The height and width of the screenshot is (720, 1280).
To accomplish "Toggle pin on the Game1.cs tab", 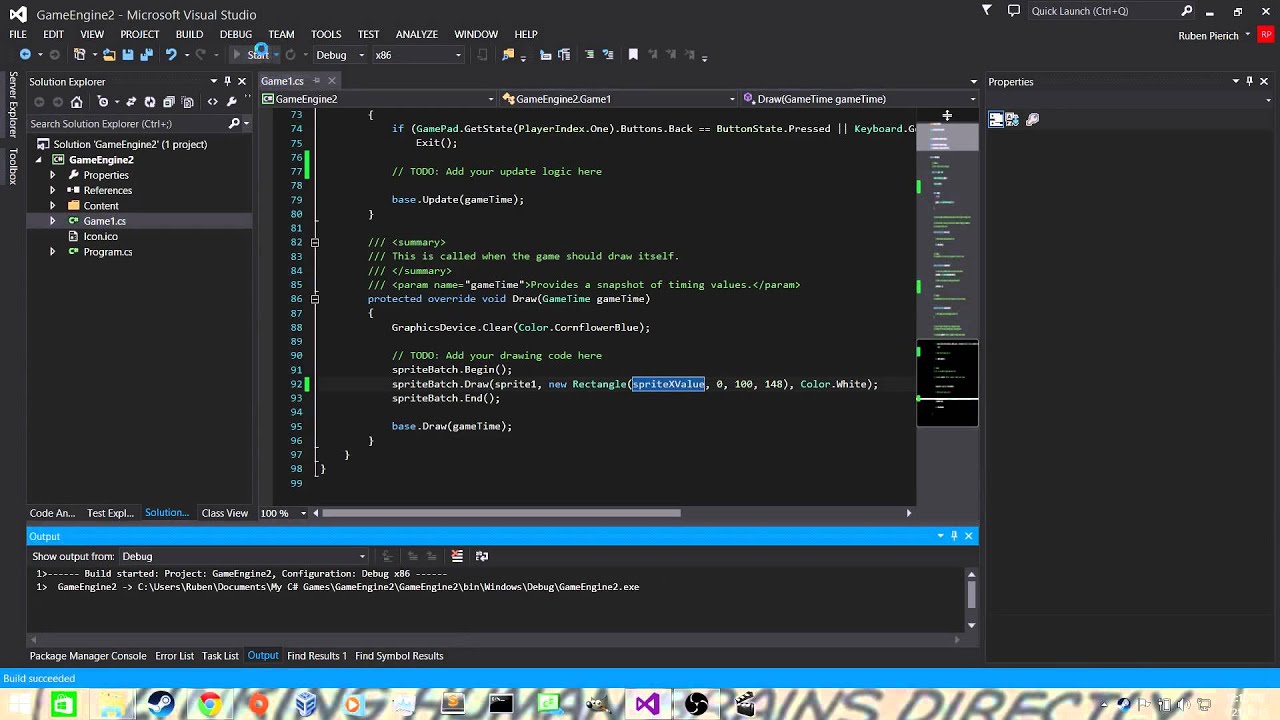I will 317,81.
